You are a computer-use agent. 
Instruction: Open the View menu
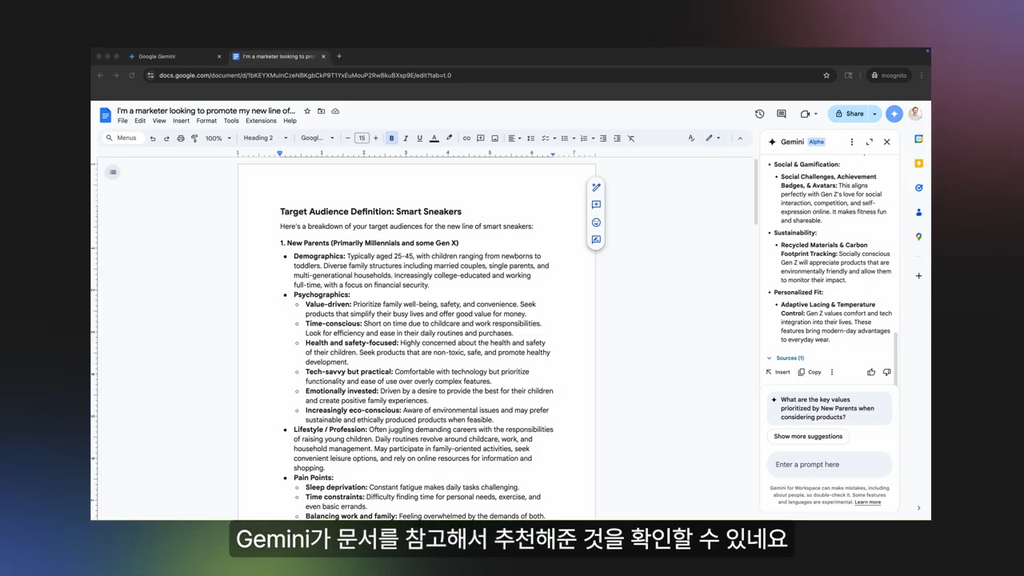[x=159, y=121]
